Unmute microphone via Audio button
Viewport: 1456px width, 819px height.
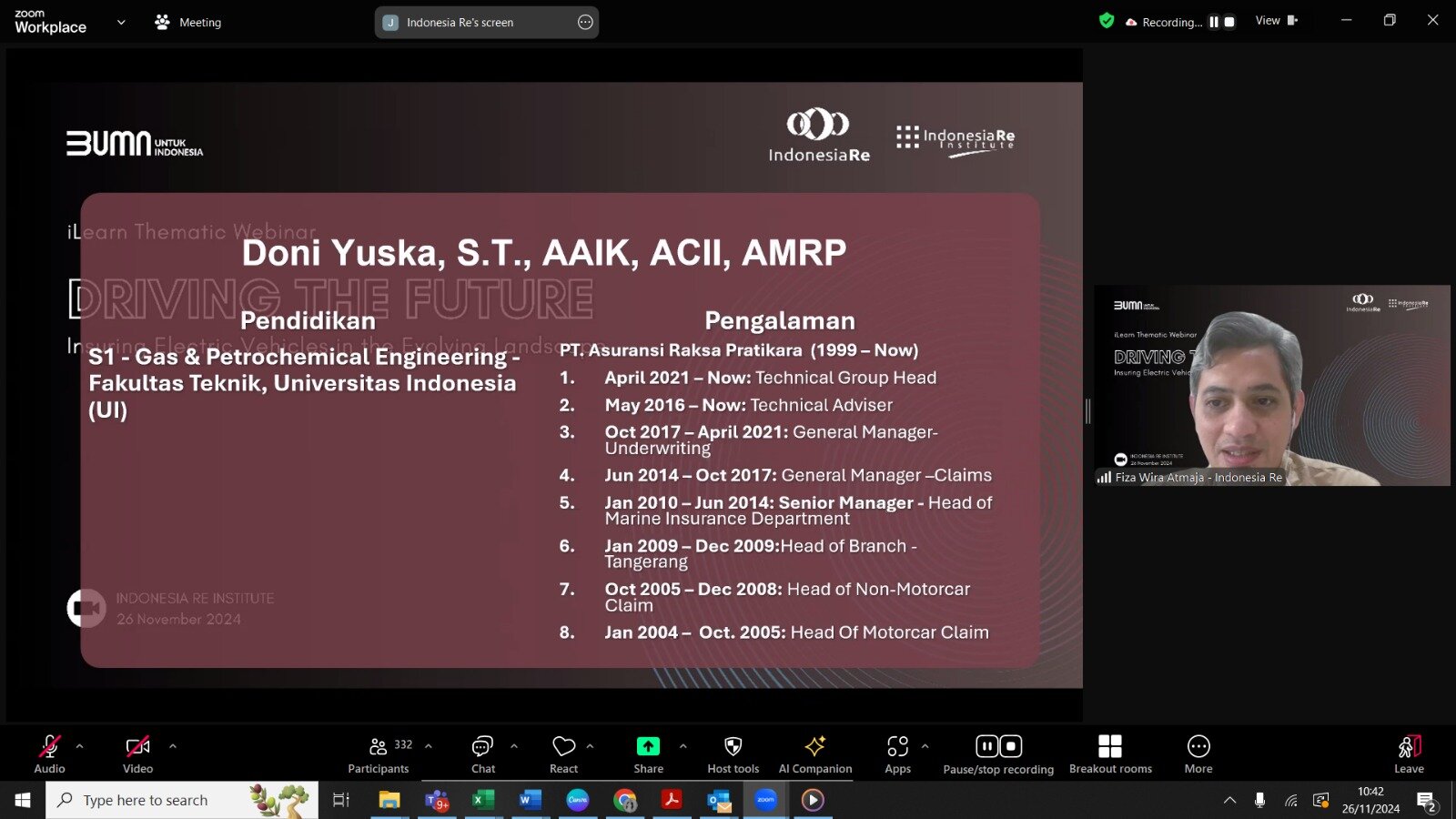[49, 754]
